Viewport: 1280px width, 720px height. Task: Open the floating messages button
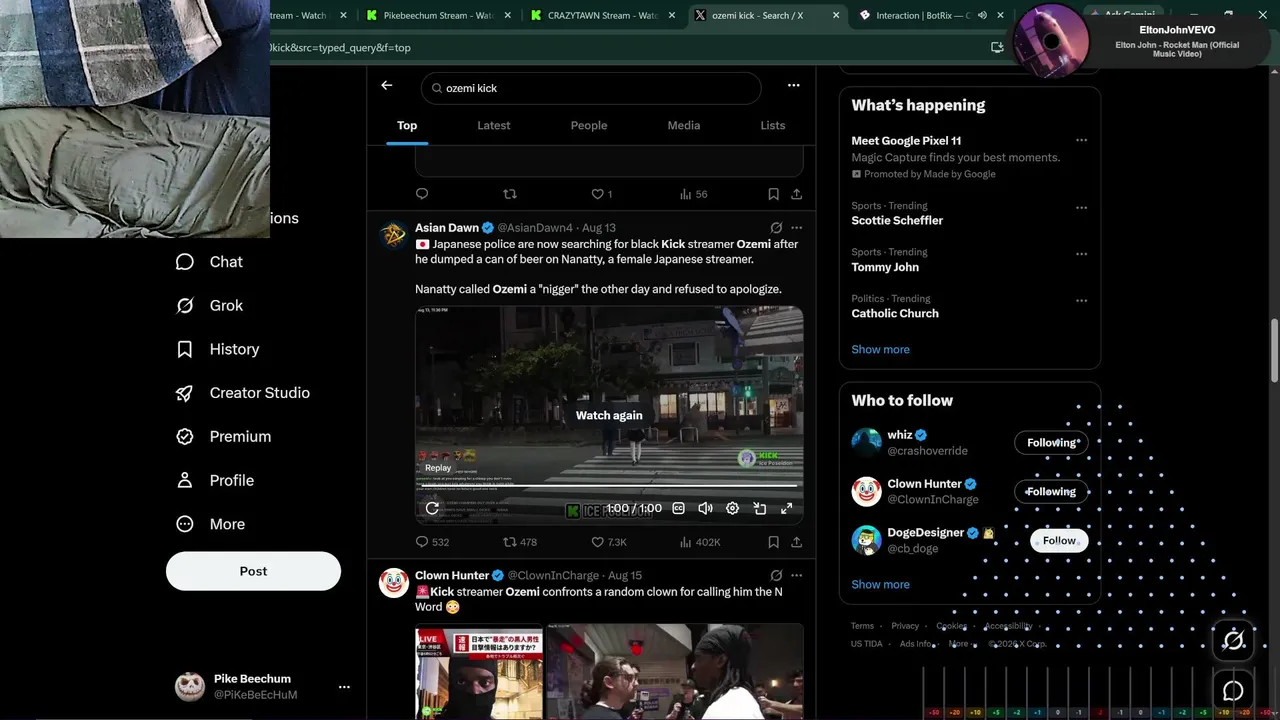(1233, 691)
